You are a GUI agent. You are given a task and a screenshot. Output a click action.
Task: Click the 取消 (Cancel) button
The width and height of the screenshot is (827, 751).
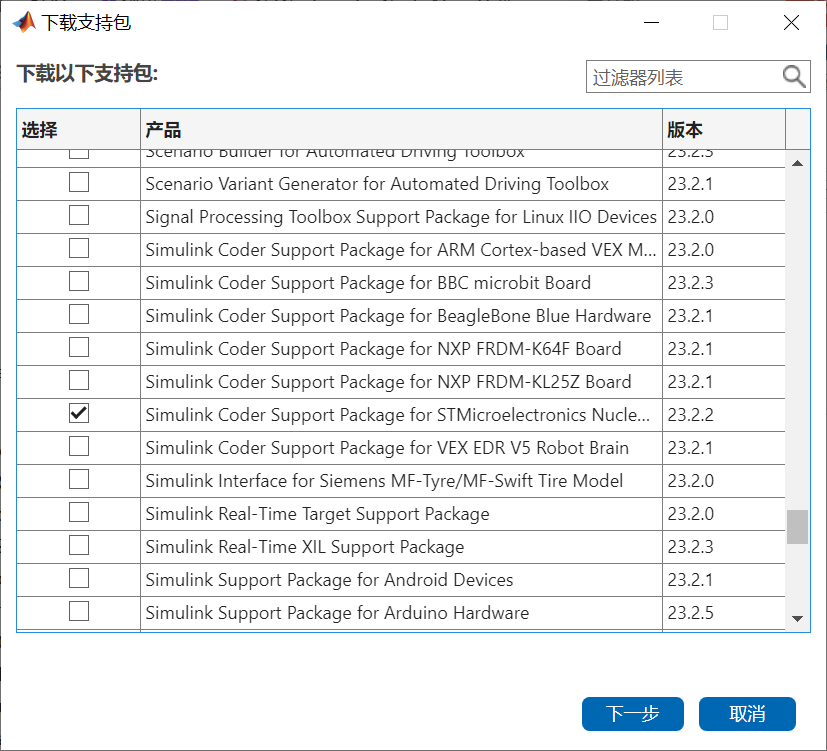click(747, 714)
